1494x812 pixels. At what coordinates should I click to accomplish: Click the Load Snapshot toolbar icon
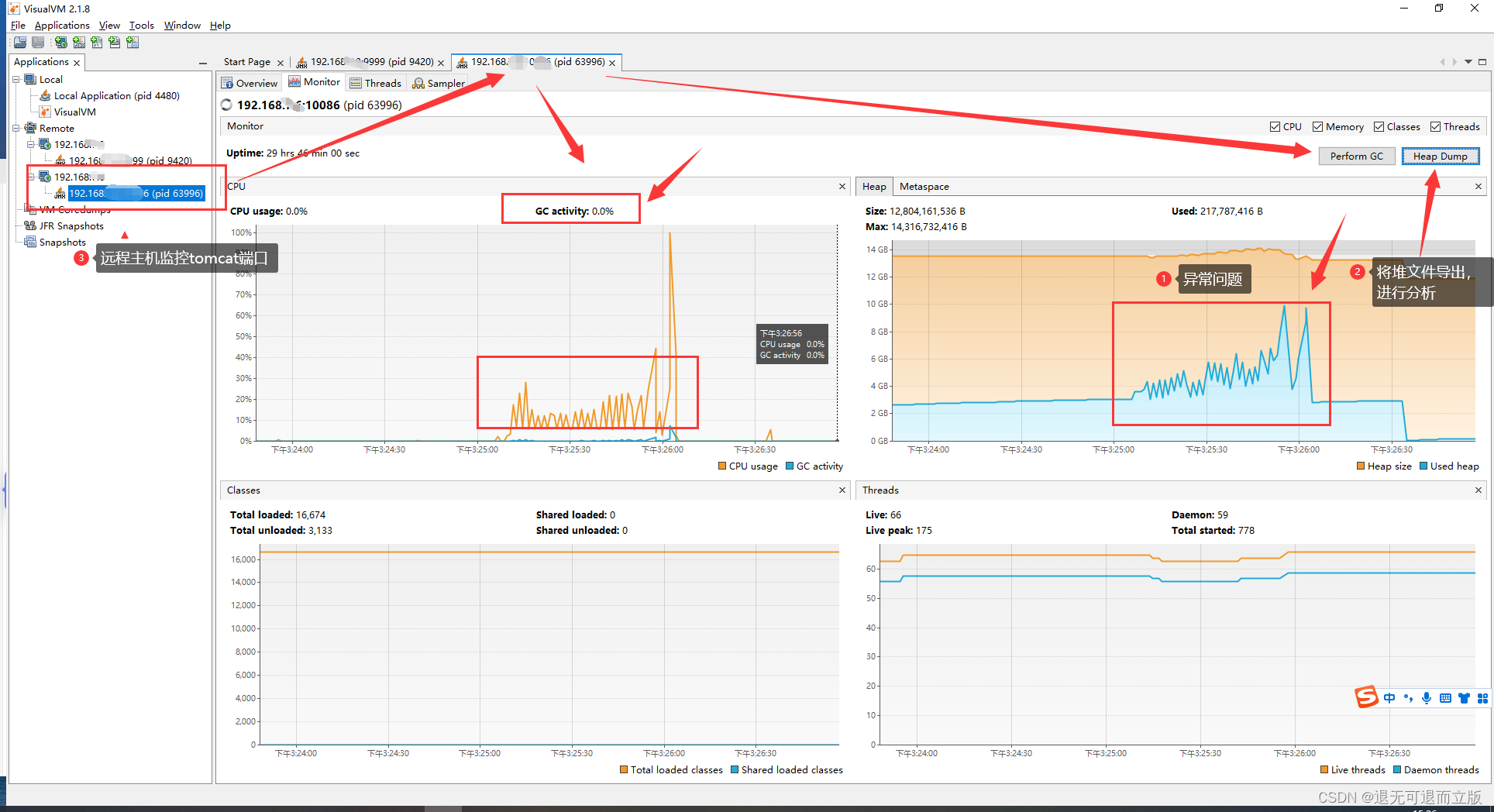20,43
